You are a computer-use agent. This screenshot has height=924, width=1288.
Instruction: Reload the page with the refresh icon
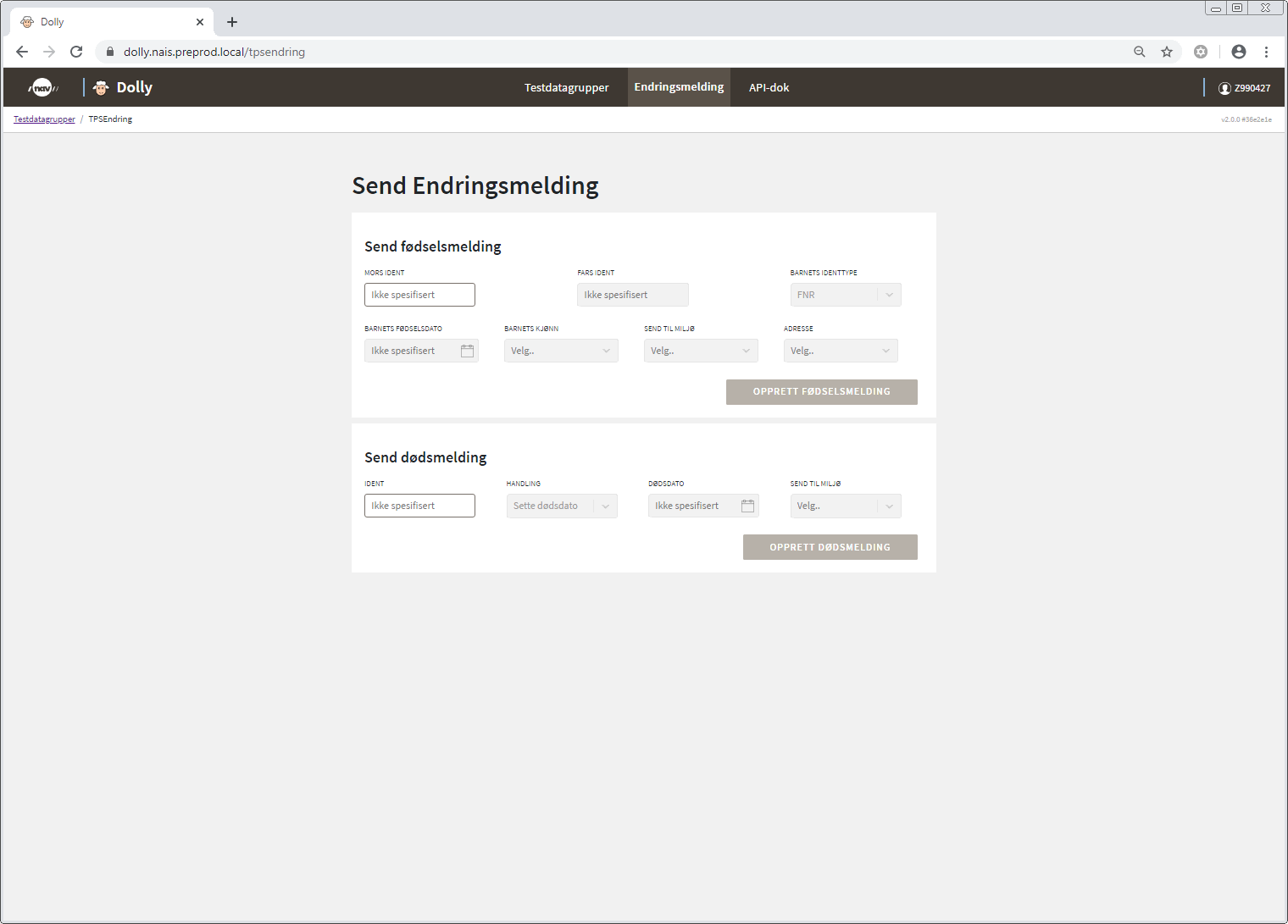76,52
